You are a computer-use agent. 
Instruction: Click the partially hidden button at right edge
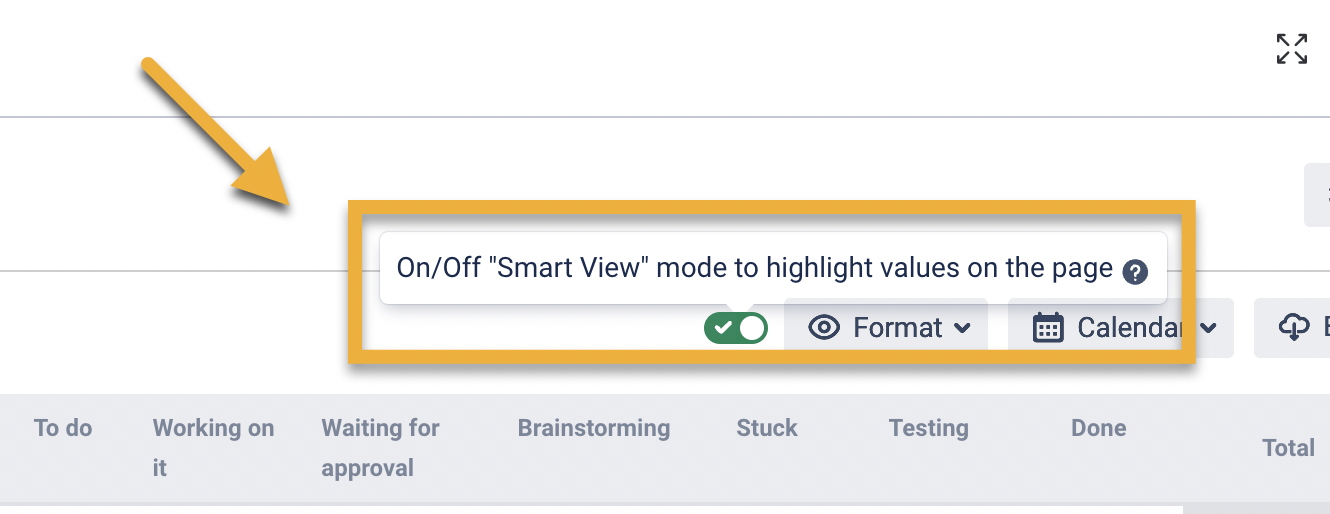pos(1318,195)
